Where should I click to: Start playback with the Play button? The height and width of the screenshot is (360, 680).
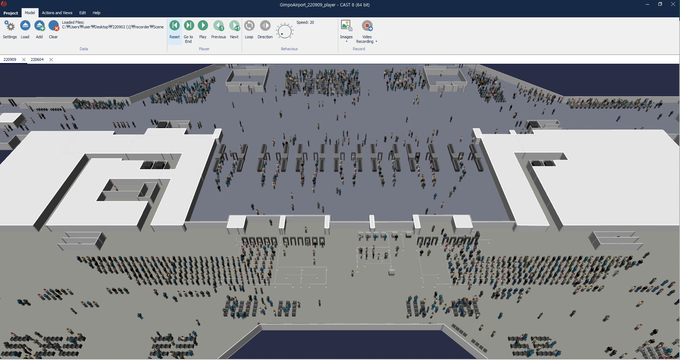(x=203, y=26)
